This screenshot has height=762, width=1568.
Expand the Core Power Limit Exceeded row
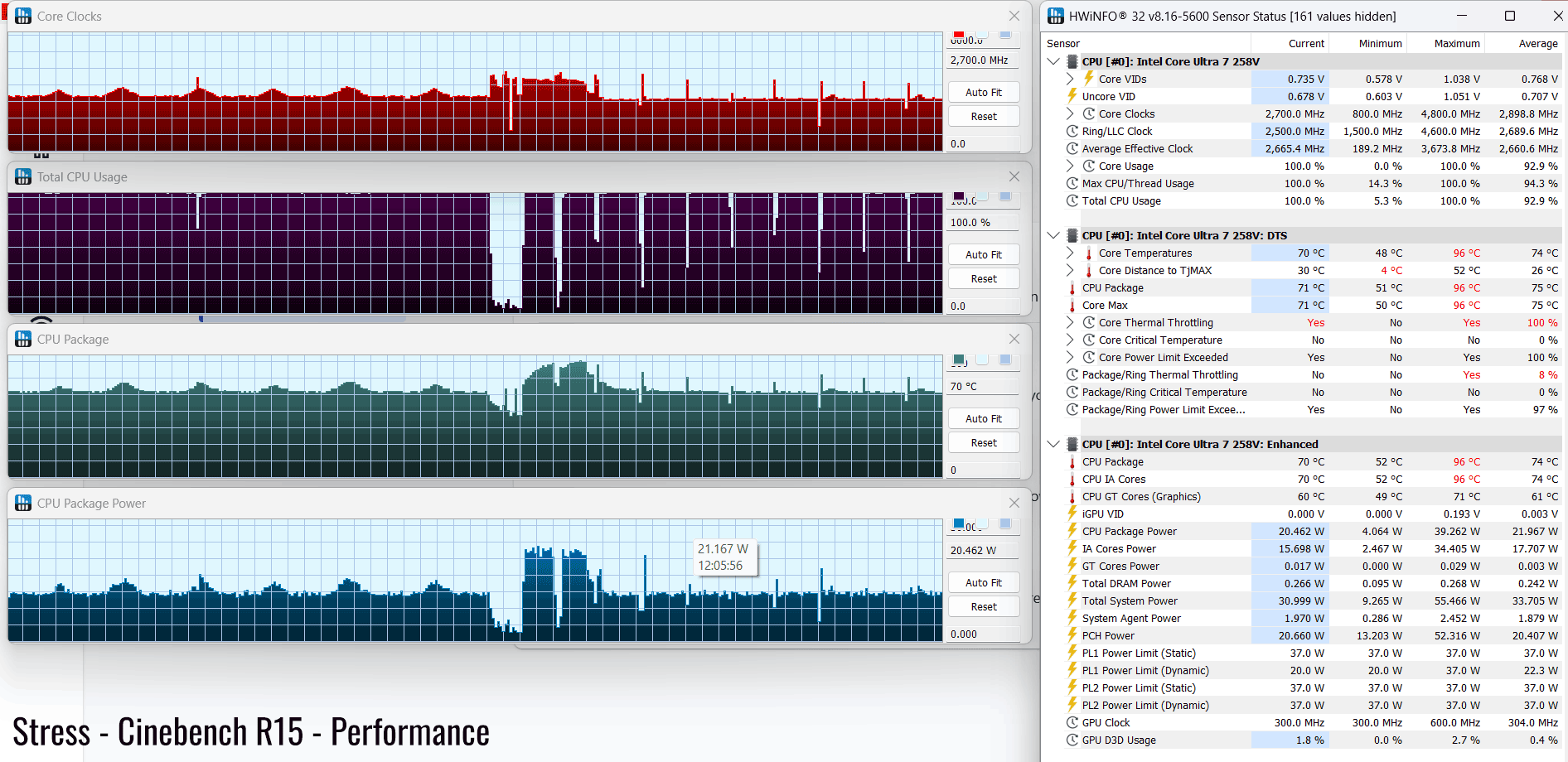pyautogui.click(x=1070, y=357)
